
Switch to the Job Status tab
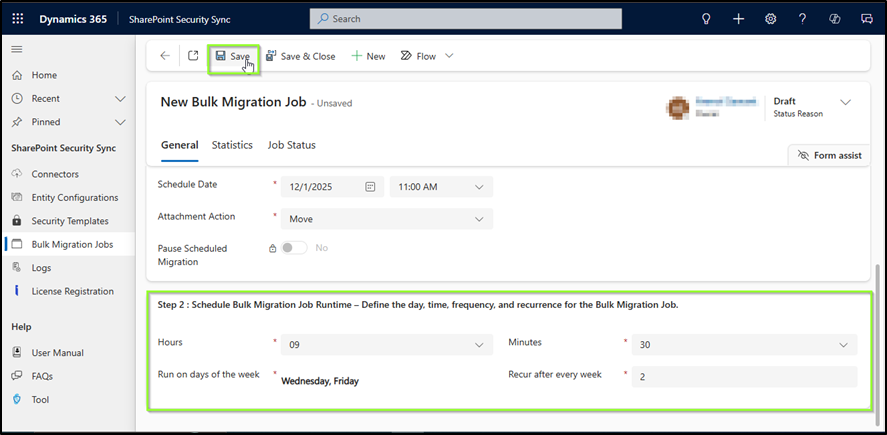291,145
